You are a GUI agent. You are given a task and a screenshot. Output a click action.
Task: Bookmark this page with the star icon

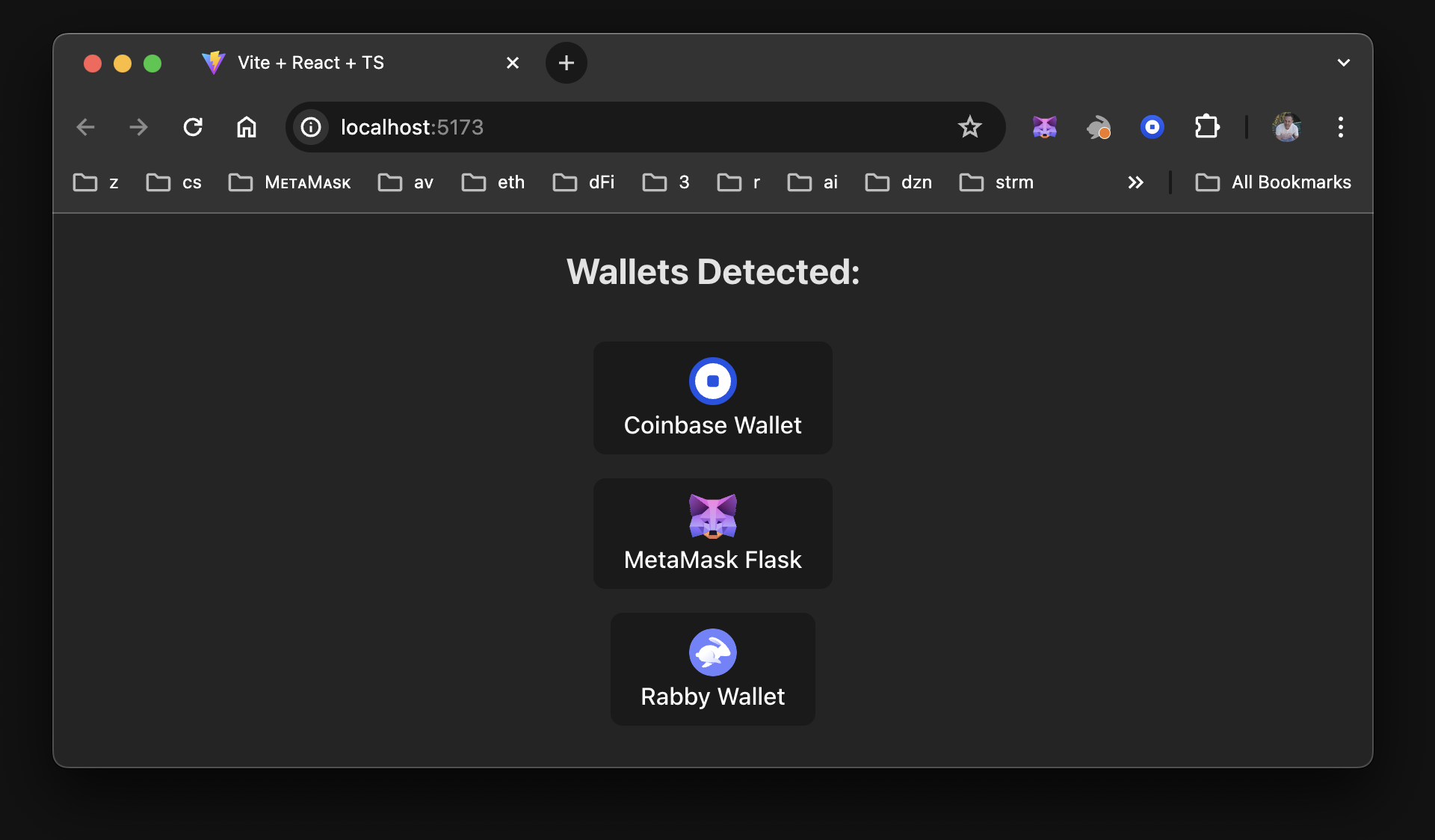pos(969,127)
